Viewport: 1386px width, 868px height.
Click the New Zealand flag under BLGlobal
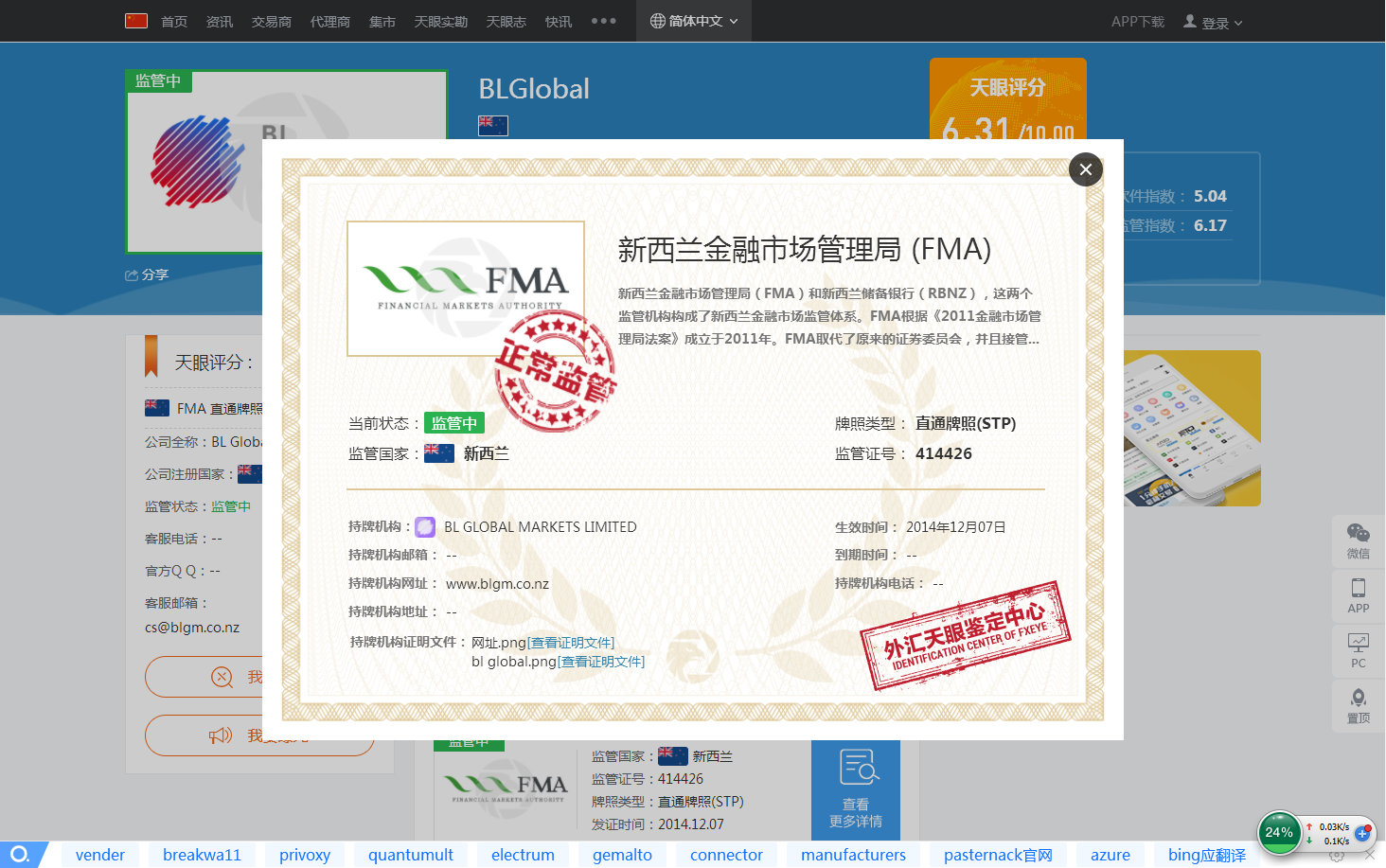493,125
